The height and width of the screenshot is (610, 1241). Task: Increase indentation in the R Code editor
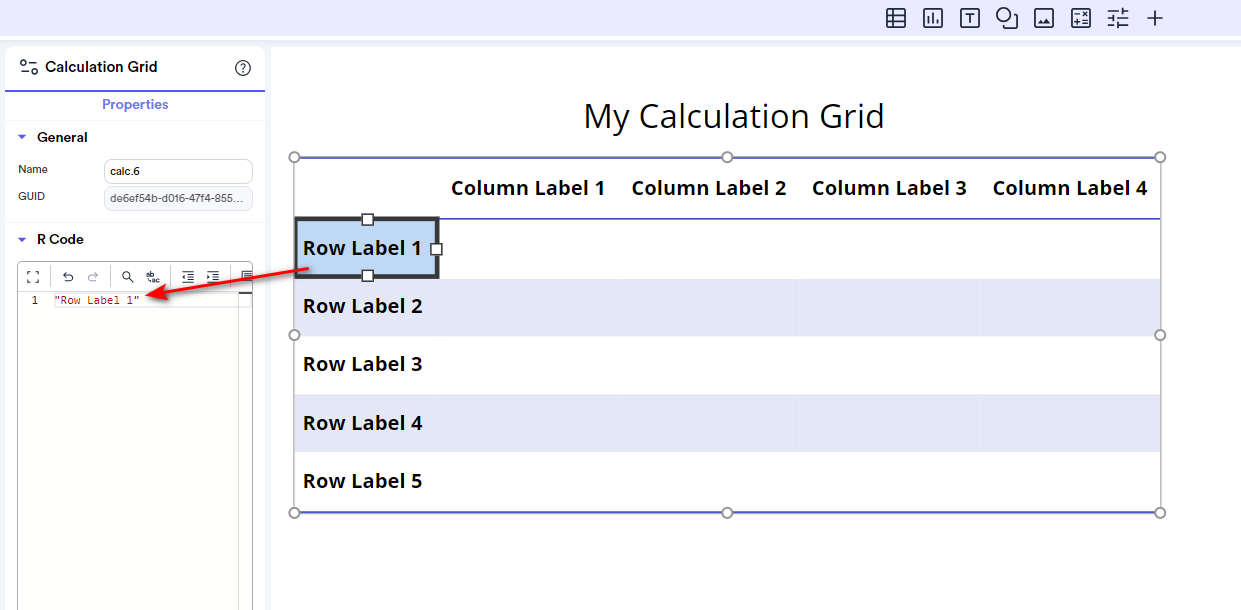tap(212, 276)
